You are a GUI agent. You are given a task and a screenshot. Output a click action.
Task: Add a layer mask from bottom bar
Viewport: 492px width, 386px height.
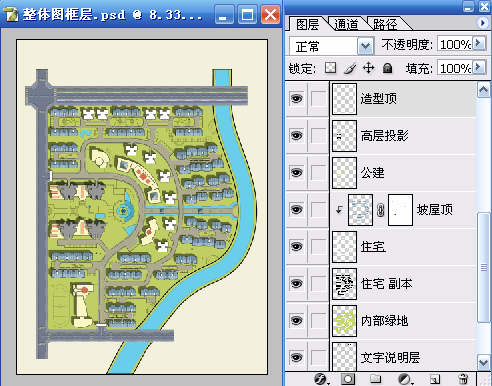[348, 379]
